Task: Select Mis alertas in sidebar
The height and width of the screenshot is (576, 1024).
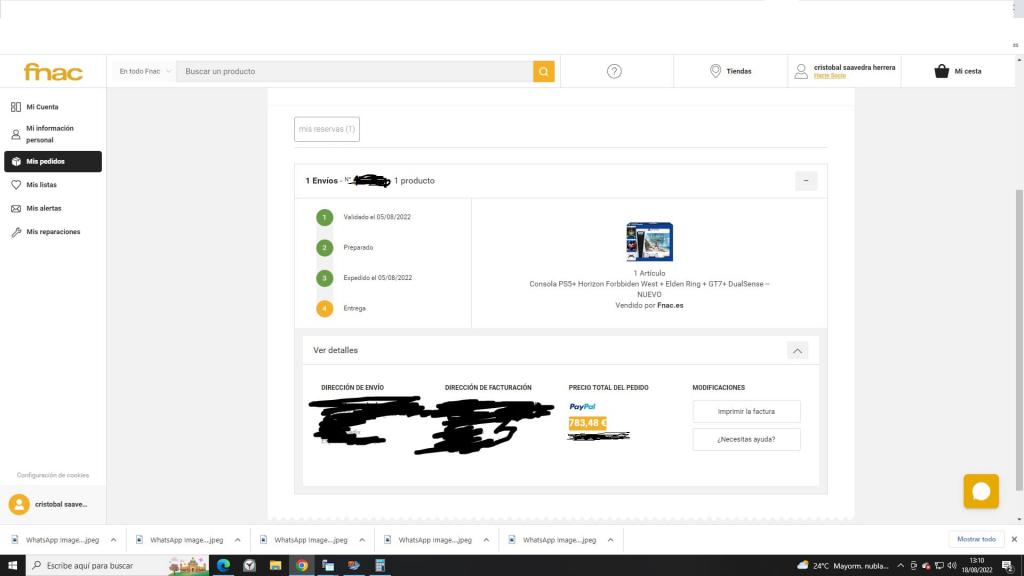Action: coord(43,208)
